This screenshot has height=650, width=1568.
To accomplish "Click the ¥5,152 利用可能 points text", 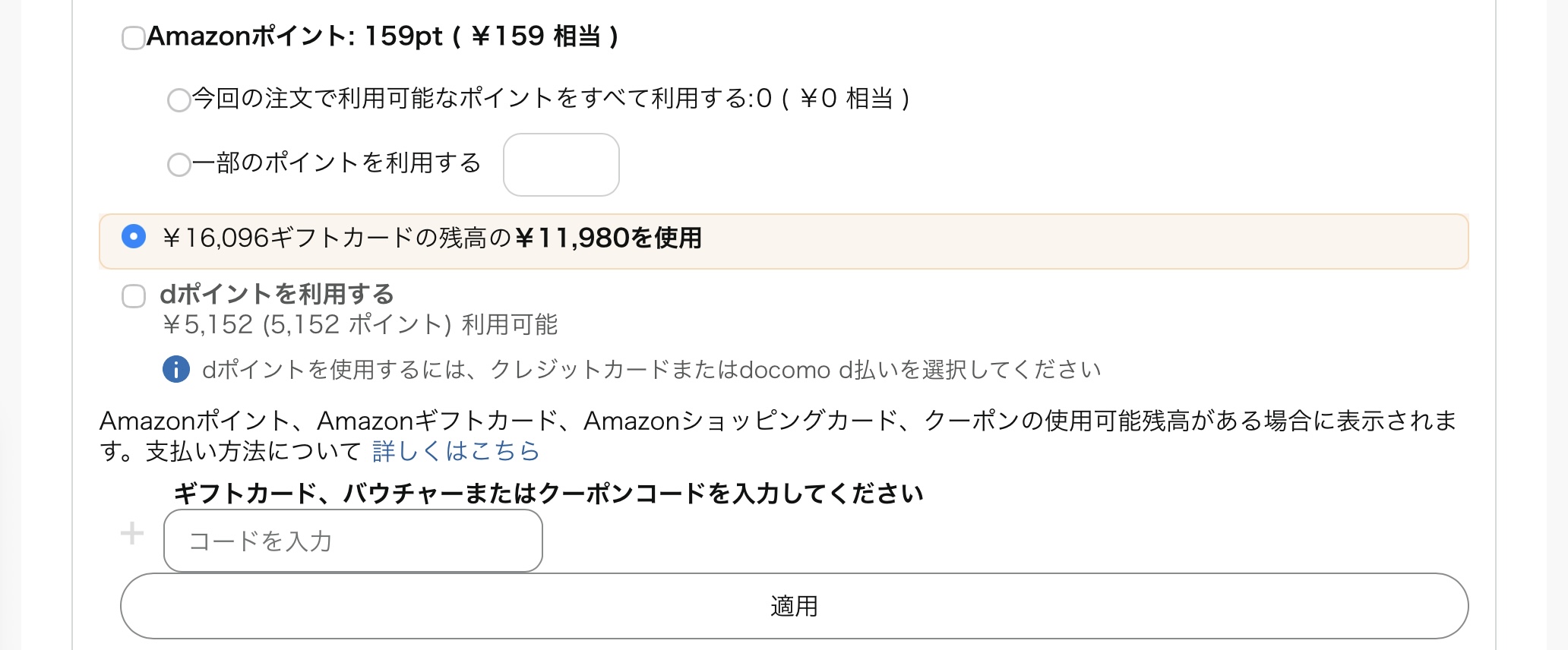I will tap(360, 325).
